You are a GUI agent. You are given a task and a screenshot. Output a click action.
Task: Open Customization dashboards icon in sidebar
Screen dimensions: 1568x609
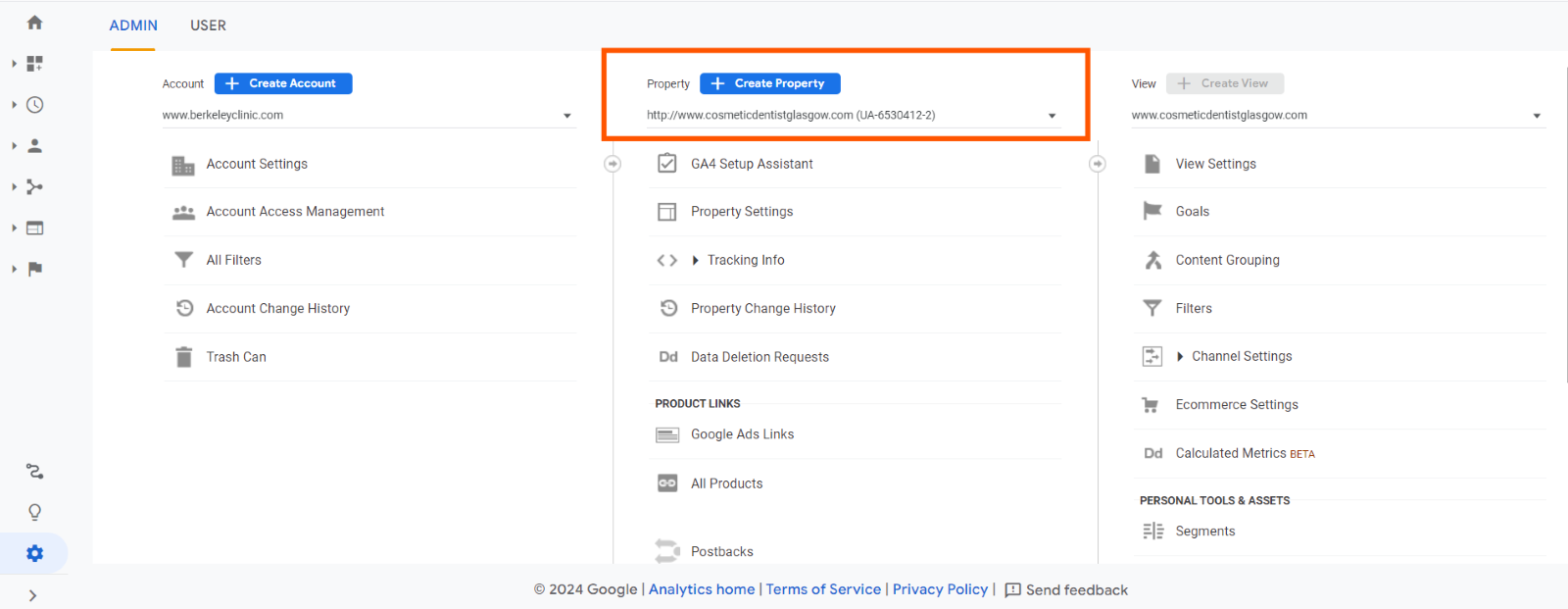click(x=34, y=64)
